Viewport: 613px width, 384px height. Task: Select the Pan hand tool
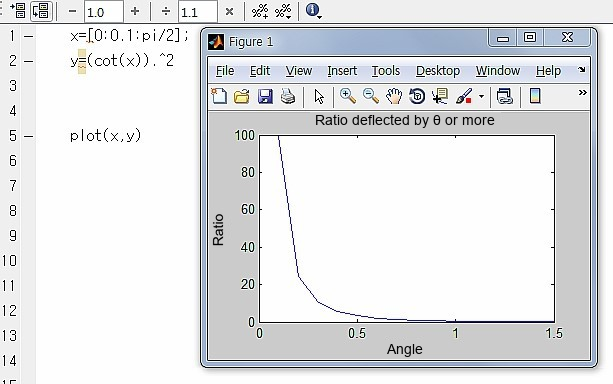[394, 96]
